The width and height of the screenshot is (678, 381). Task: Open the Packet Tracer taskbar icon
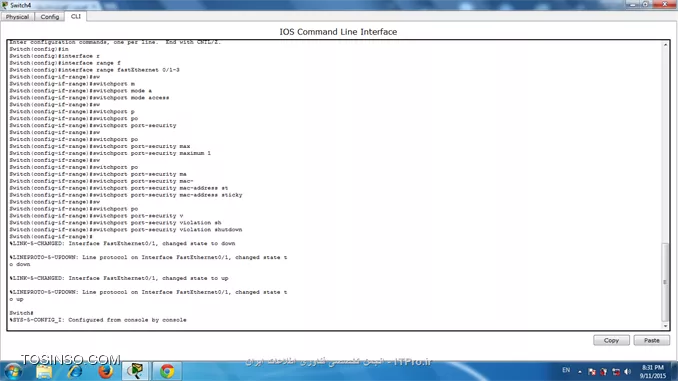pos(135,371)
